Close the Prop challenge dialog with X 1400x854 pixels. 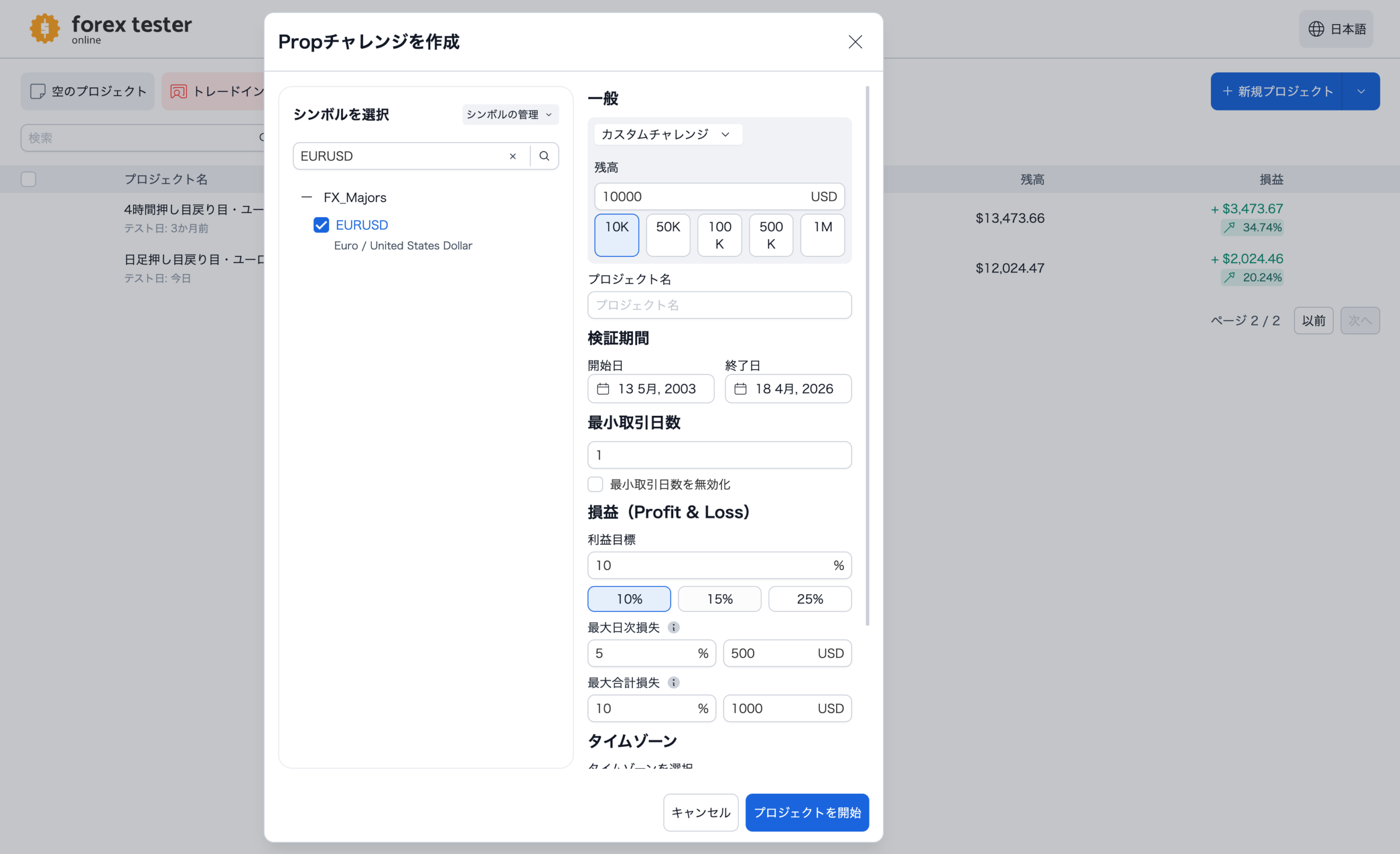(x=855, y=42)
